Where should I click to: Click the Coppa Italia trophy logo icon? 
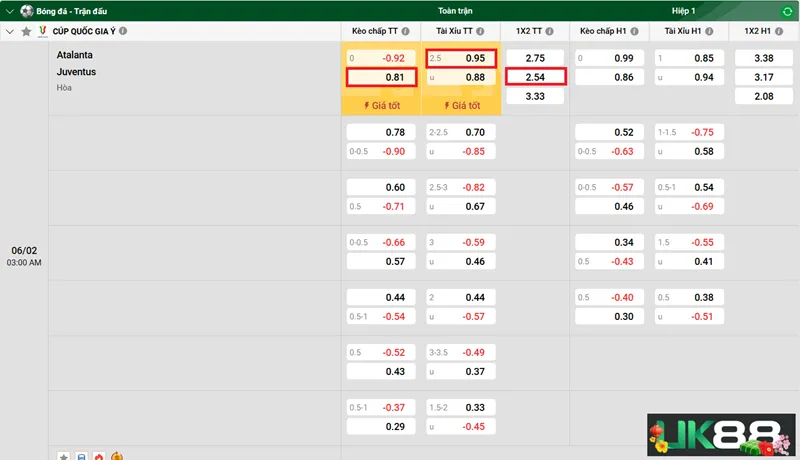coord(42,31)
